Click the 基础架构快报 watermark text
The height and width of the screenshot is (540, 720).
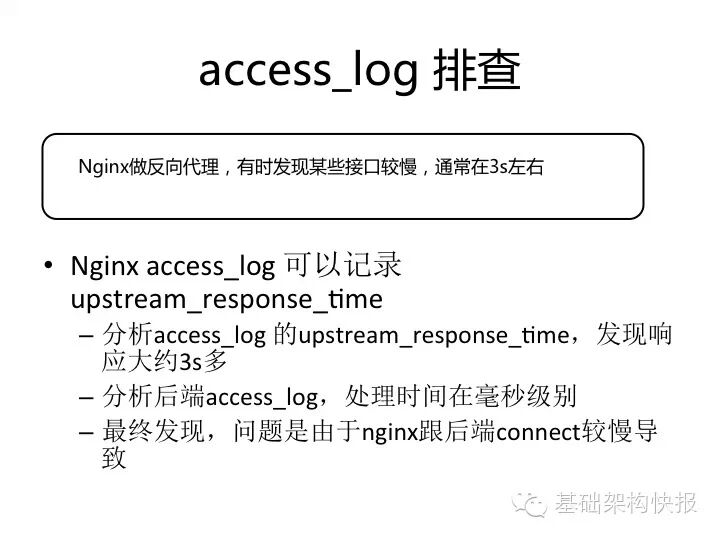pyautogui.click(x=626, y=503)
